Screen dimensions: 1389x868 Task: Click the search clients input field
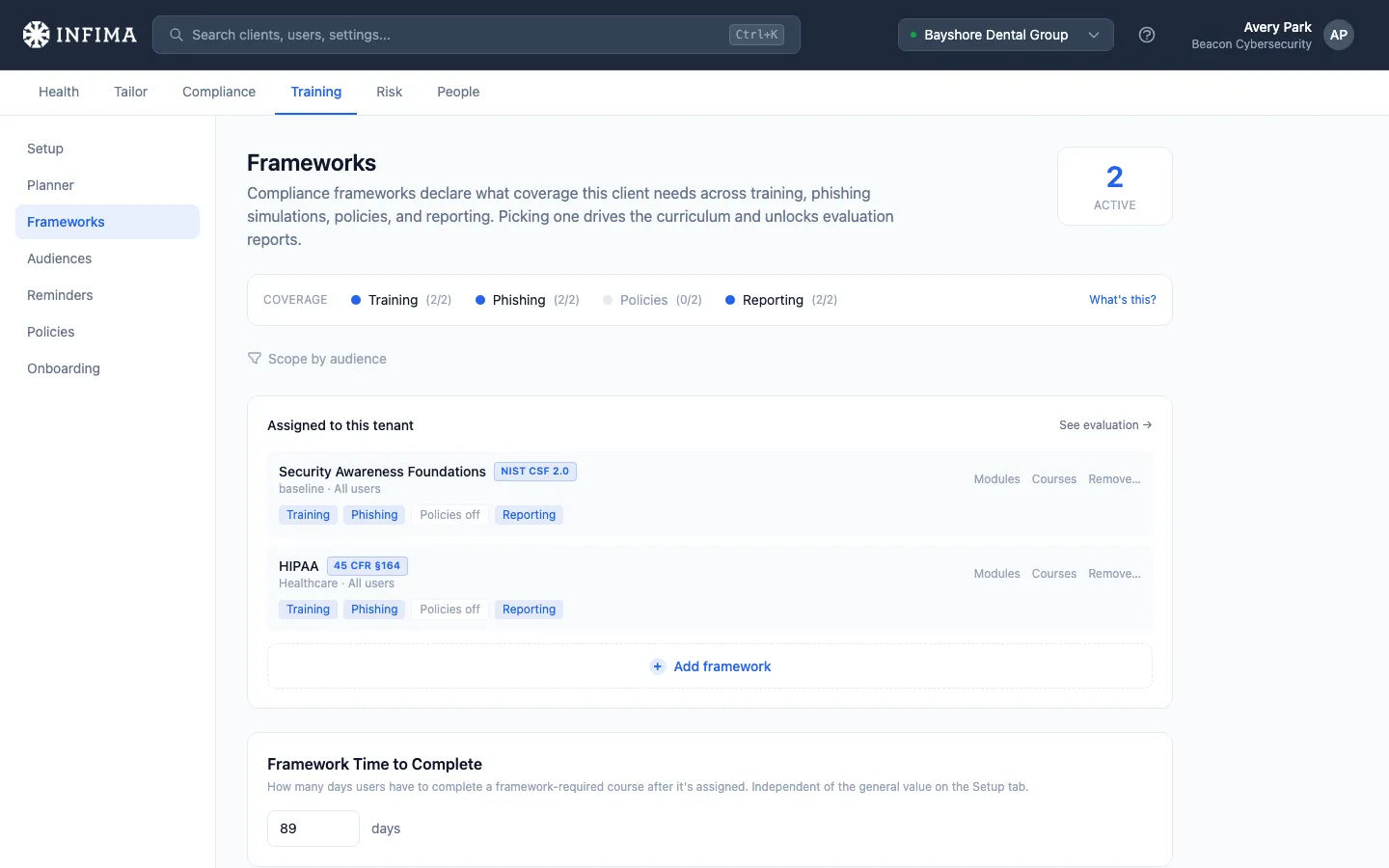477,35
